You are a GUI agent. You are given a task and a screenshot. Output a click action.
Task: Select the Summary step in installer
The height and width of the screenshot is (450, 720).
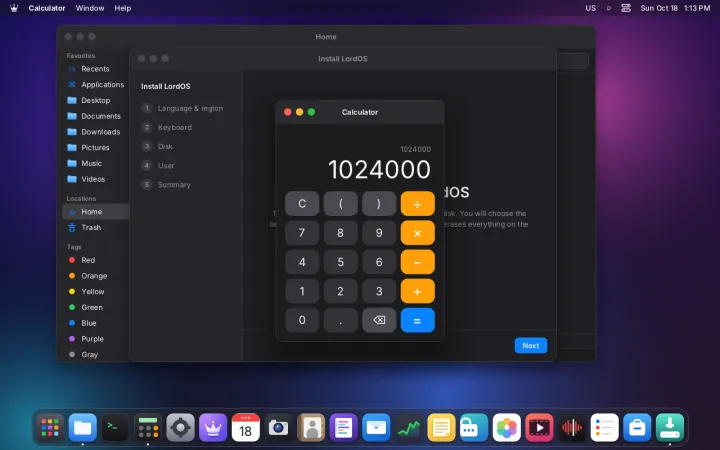[x=166, y=185]
